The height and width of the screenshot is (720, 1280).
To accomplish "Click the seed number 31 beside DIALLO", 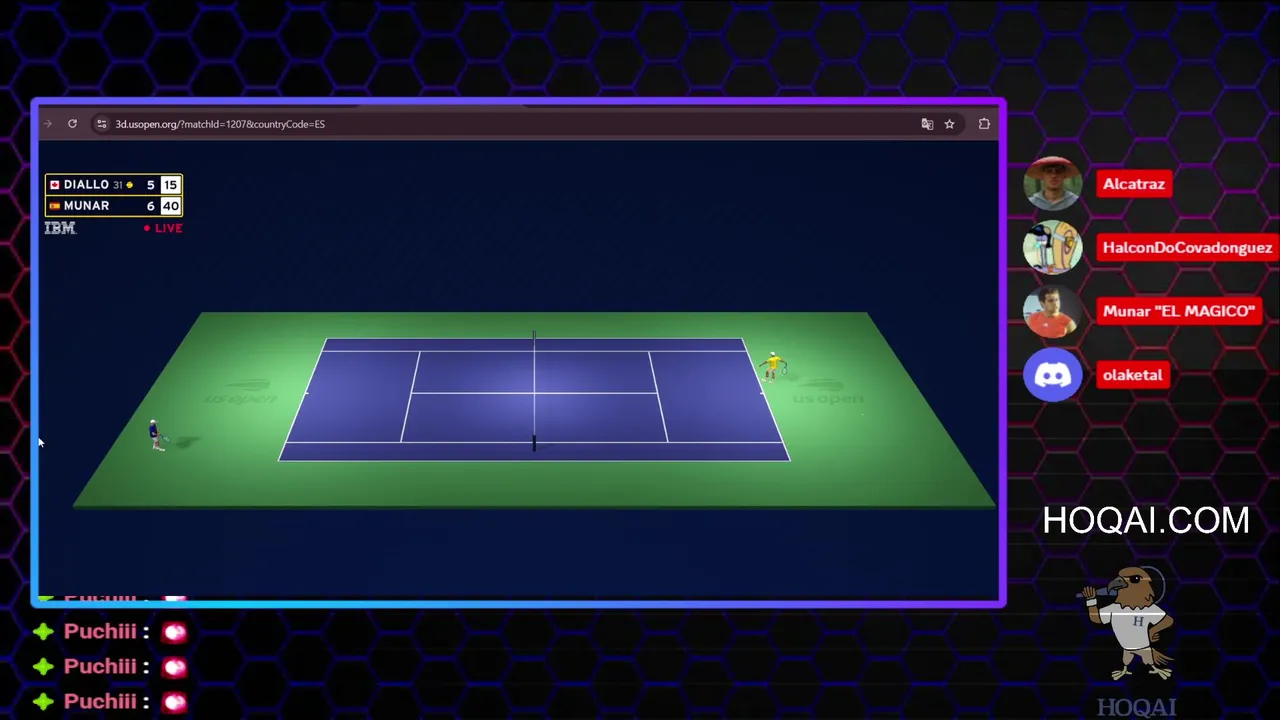I will coord(117,185).
